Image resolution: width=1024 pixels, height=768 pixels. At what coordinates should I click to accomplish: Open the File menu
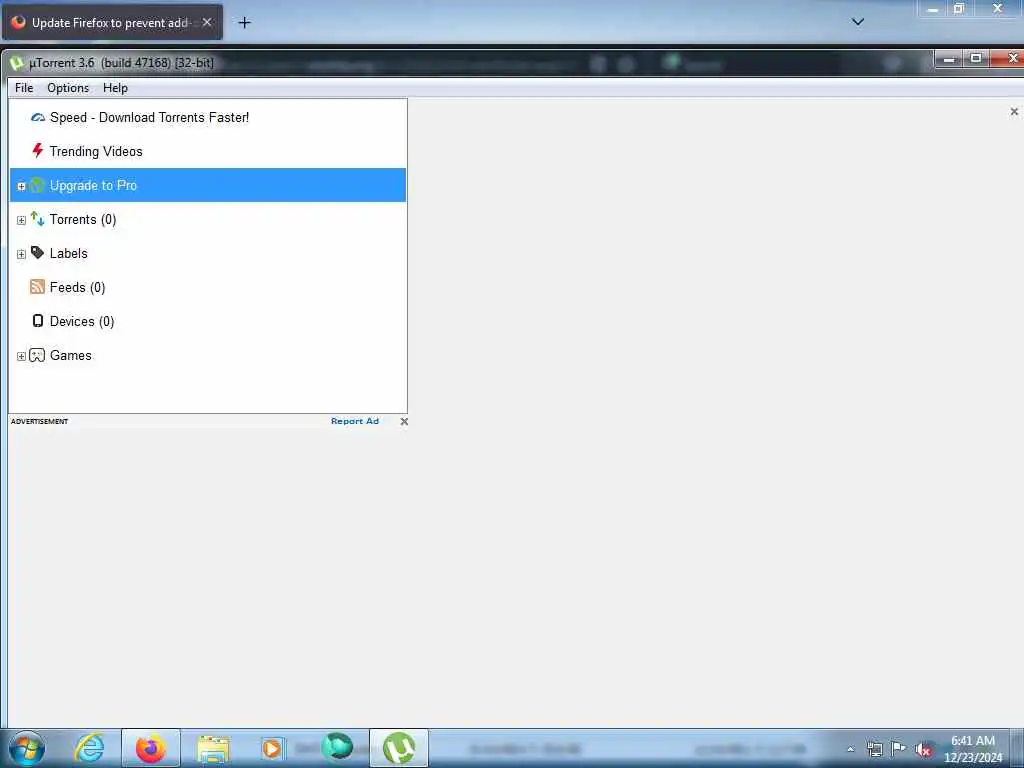coord(24,88)
